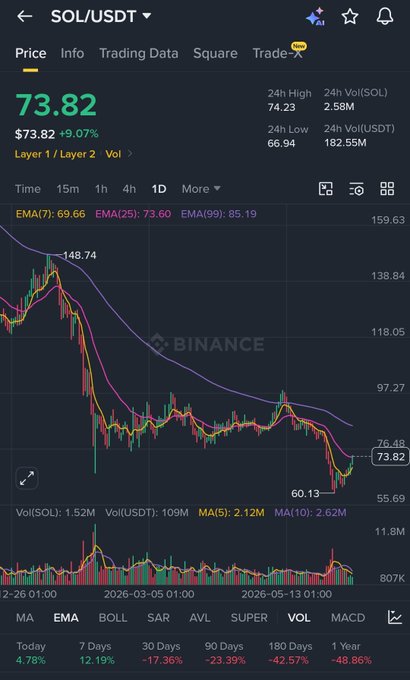Tap the MA(10): 2.62M volume label
This screenshot has height=680, width=410.
310,513
